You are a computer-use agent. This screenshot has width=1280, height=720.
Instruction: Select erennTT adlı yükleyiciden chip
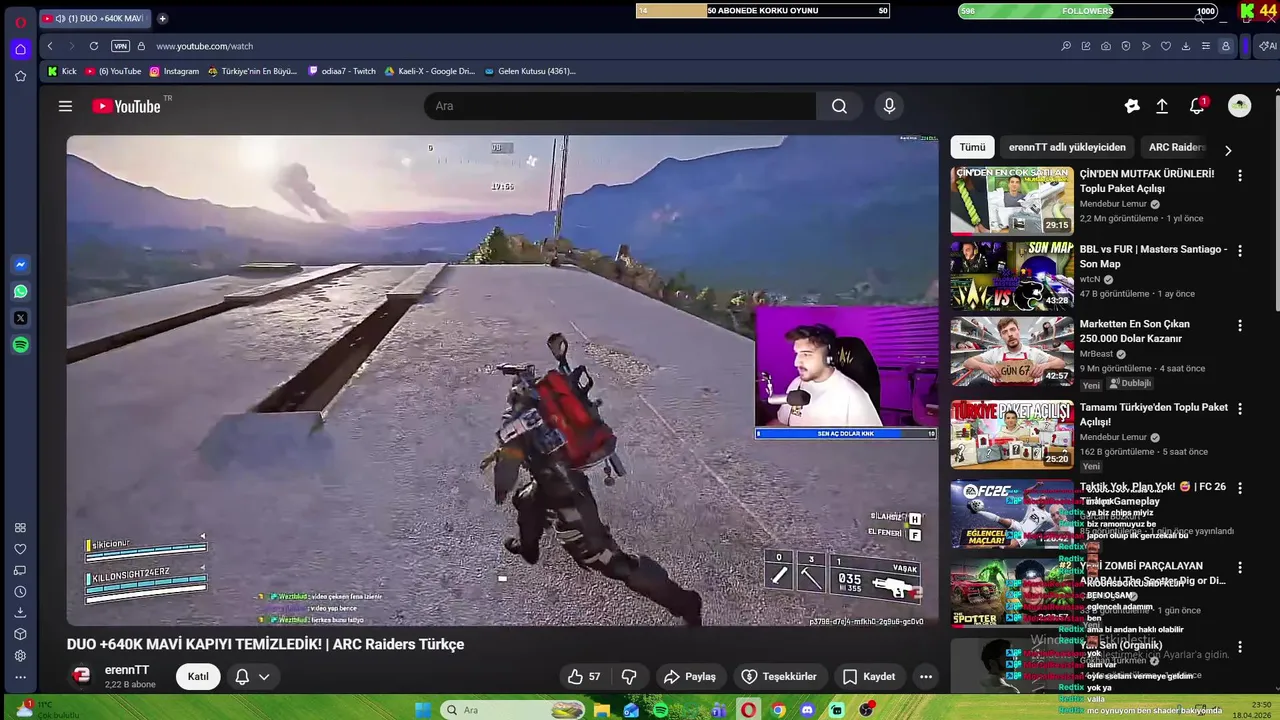(1067, 147)
